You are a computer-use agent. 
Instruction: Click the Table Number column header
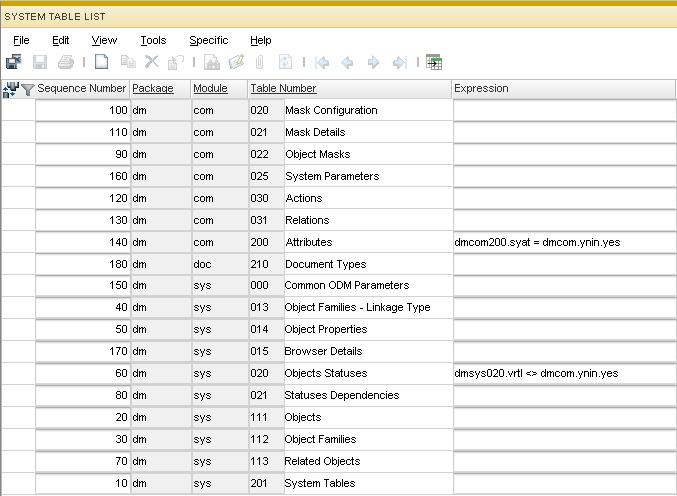[283, 88]
